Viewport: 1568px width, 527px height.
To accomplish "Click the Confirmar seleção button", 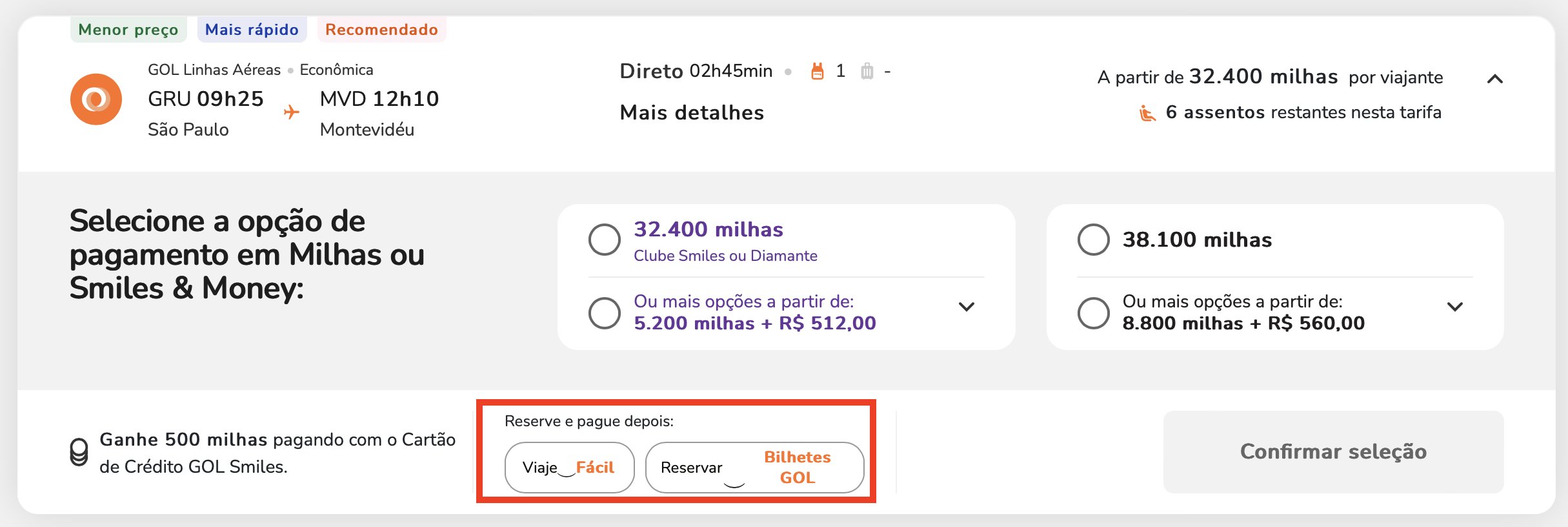I will pos(1333,452).
